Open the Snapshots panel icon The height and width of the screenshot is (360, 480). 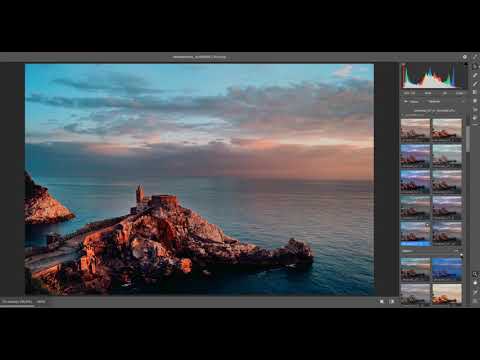click(x=475, y=109)
